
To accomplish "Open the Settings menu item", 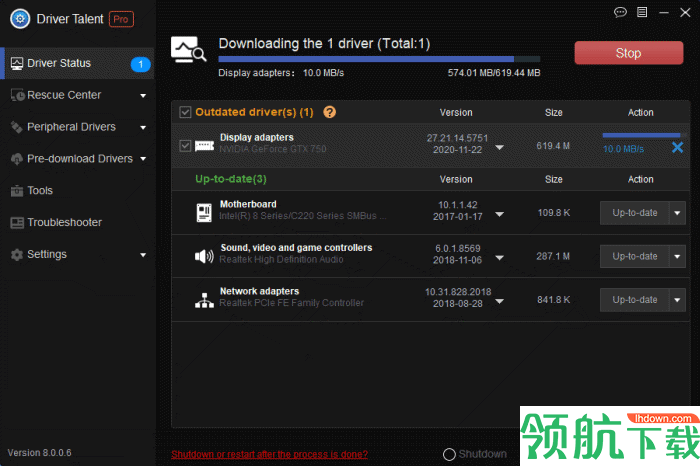I will (x=78, y=254).
